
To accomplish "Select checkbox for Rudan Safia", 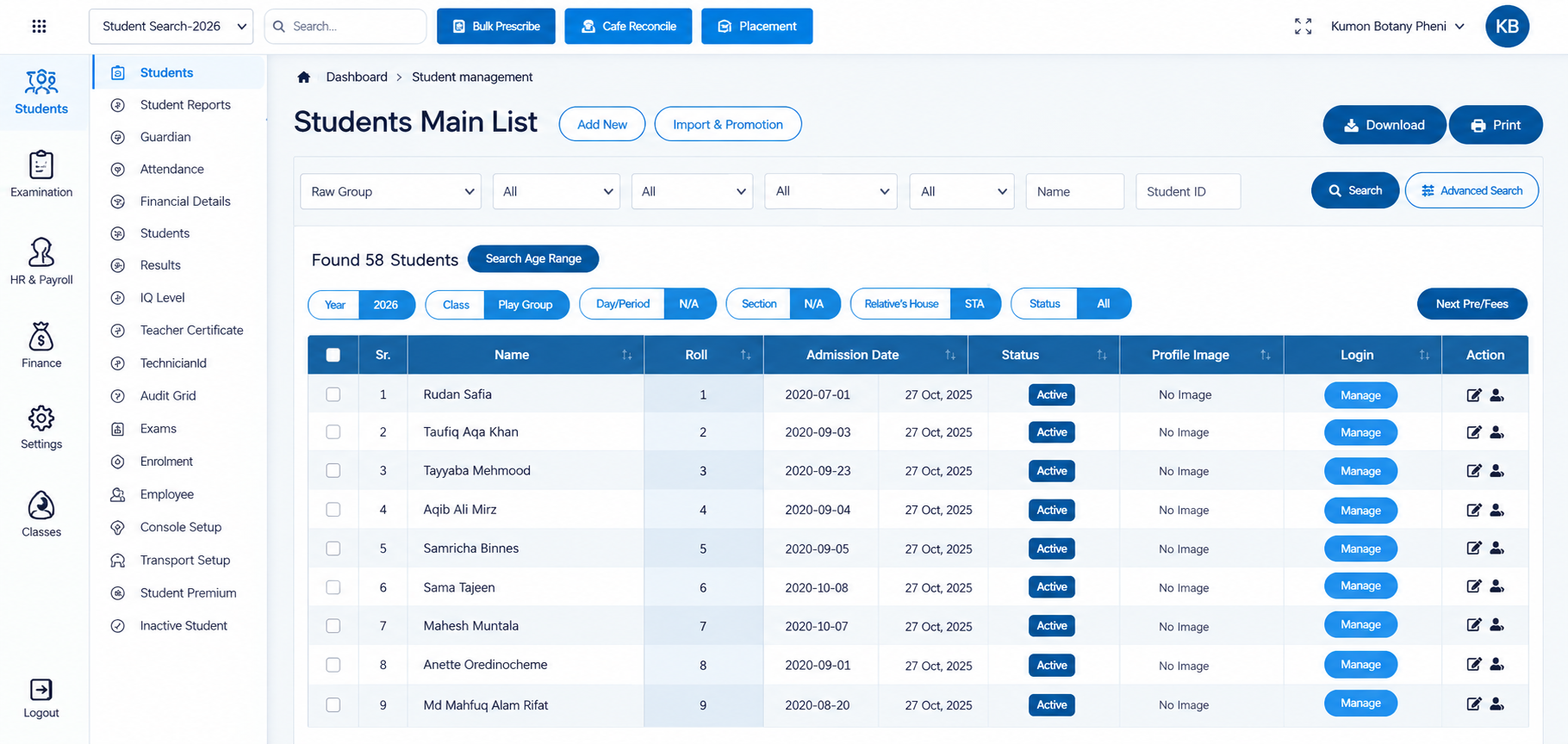I will (x=333, y=394).
